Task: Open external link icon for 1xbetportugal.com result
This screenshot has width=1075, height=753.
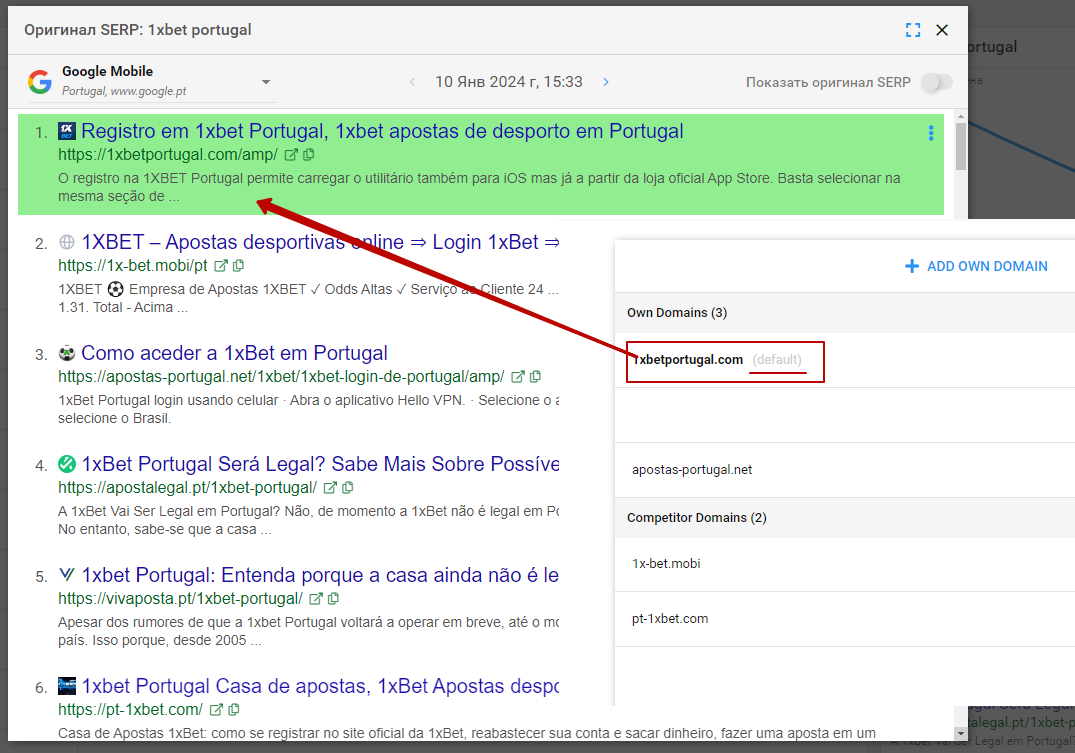Action: point(291,155)
